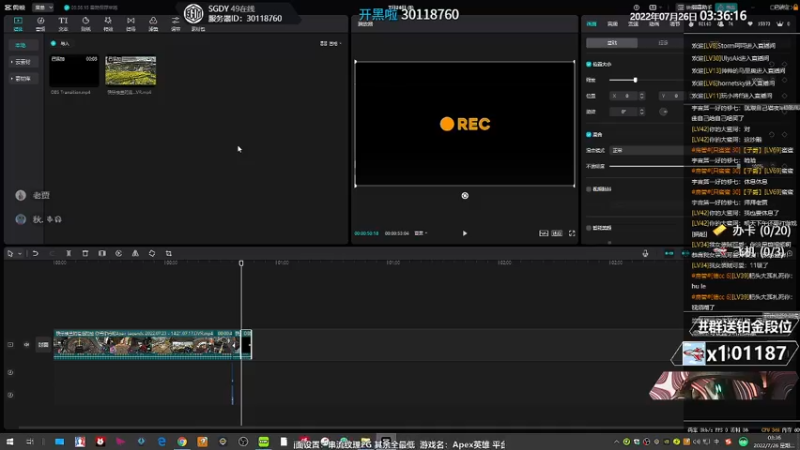Select the green landscape video thumbnail

(x=131, y=70)
